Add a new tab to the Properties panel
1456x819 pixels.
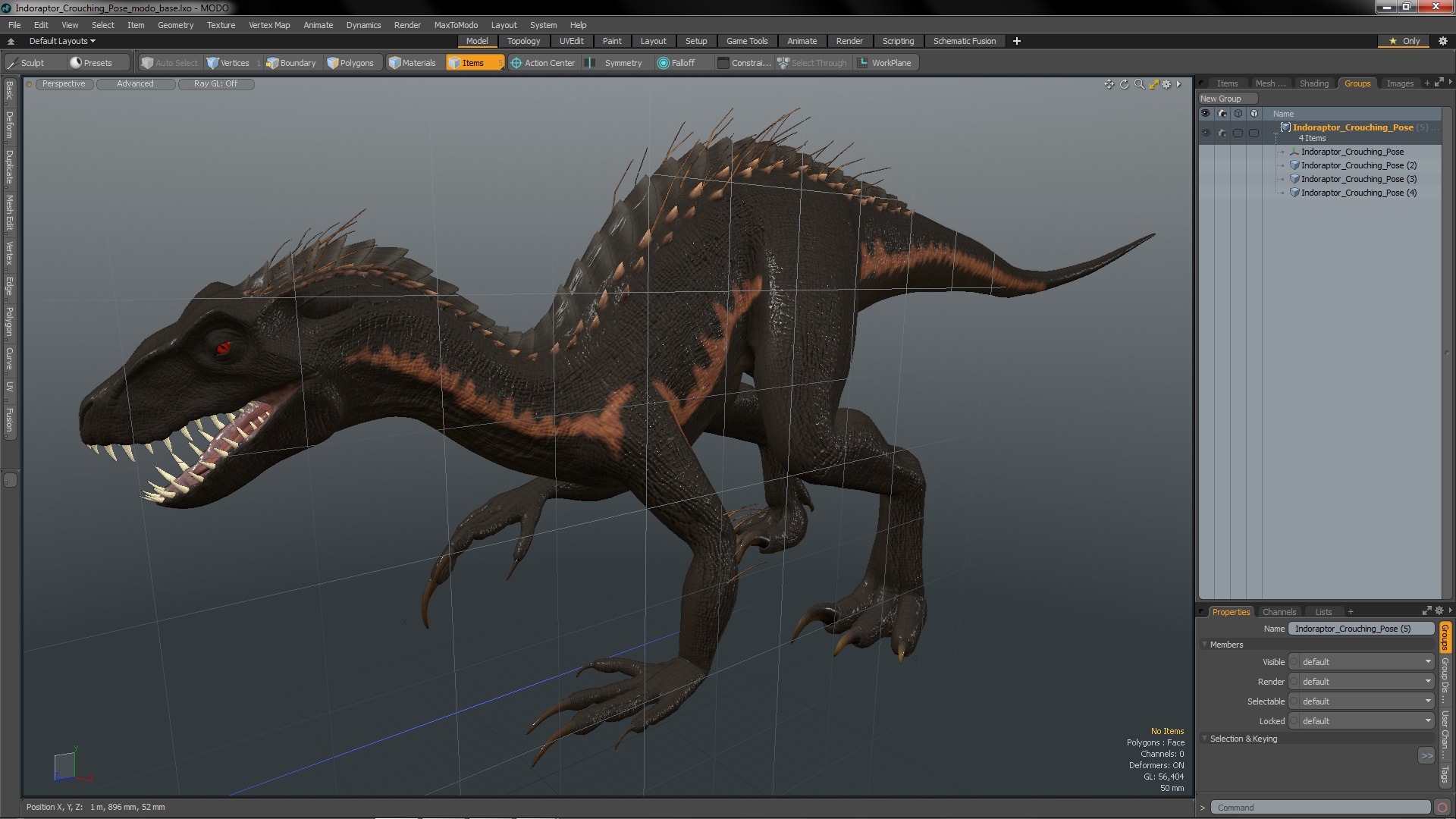pos(1351,612)
